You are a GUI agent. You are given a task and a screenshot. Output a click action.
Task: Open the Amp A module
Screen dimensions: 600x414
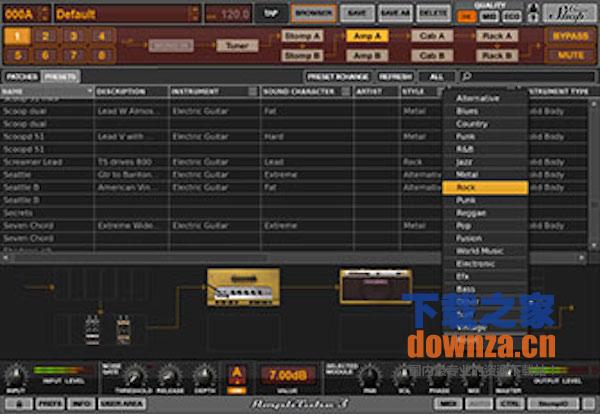pyautogui.click(x=367, y=36)
